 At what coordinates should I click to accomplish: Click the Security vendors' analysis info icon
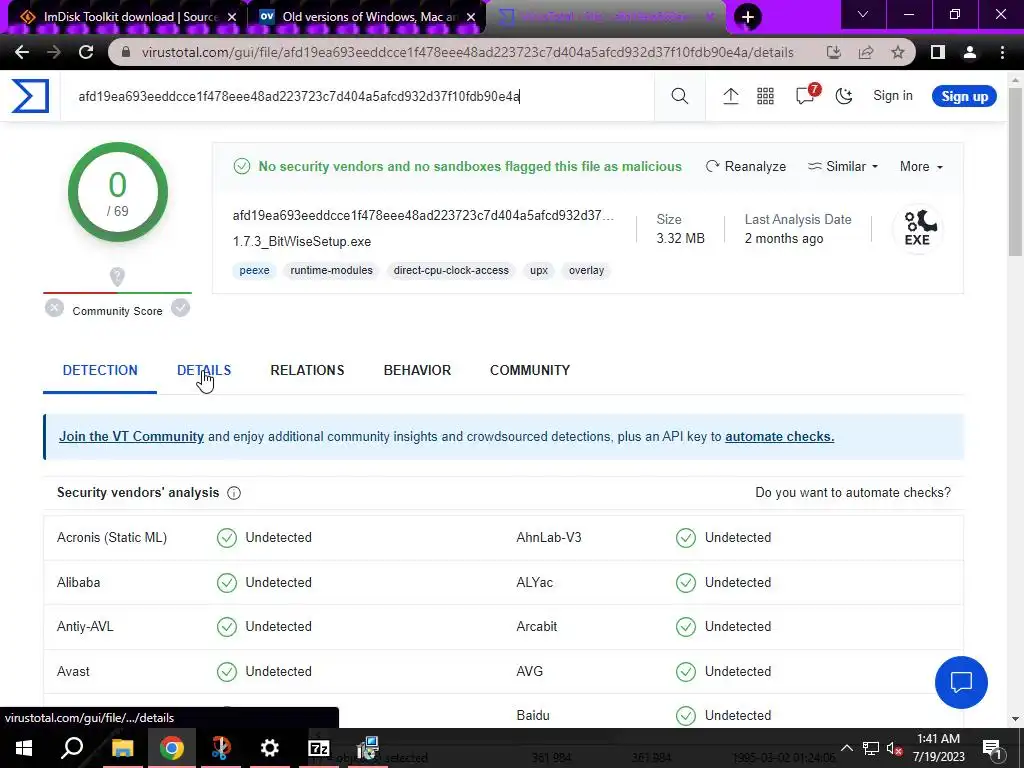(x=234, y=493)
